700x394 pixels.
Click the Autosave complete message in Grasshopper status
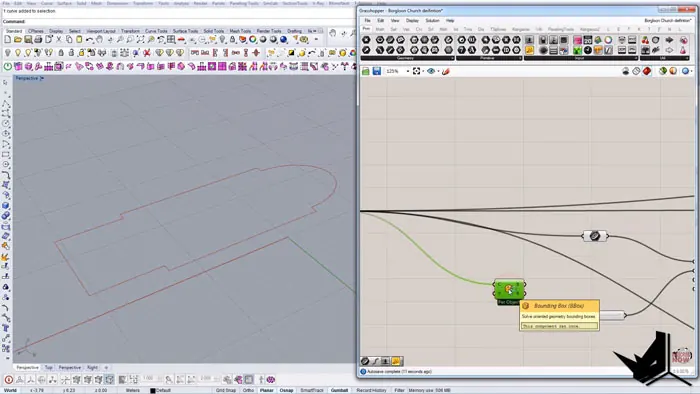(399, 371)
